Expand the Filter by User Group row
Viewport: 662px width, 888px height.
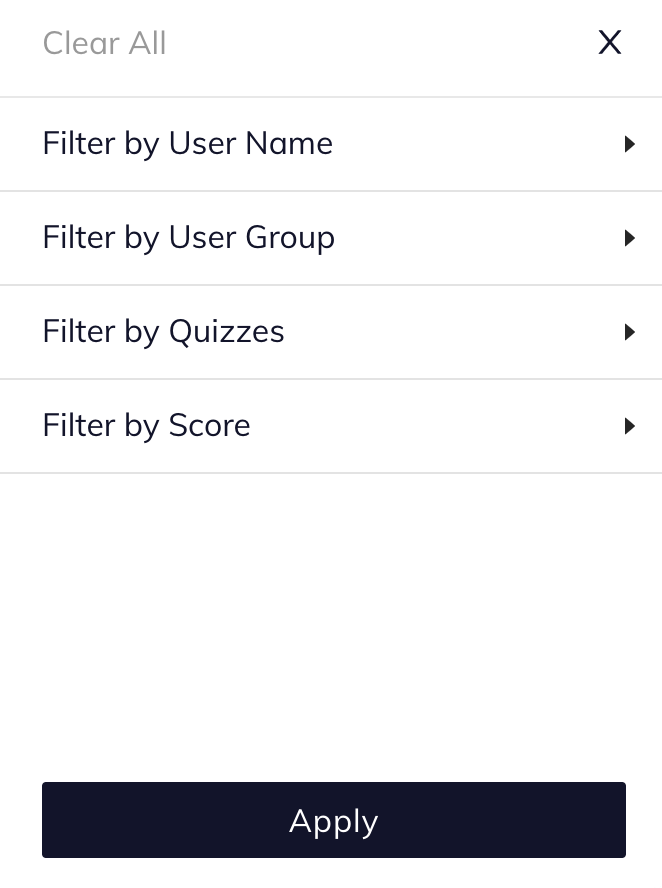(330, 238)
